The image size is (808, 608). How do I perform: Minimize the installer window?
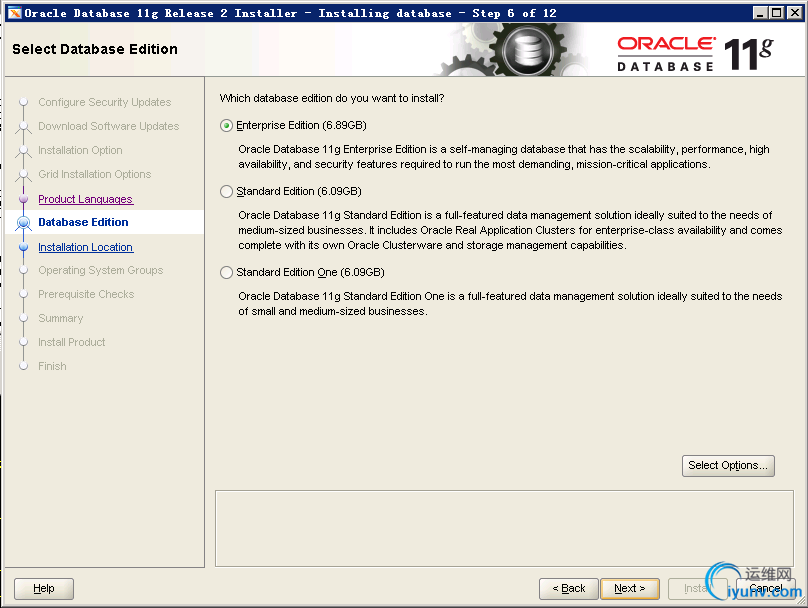(x=760, y=13)
